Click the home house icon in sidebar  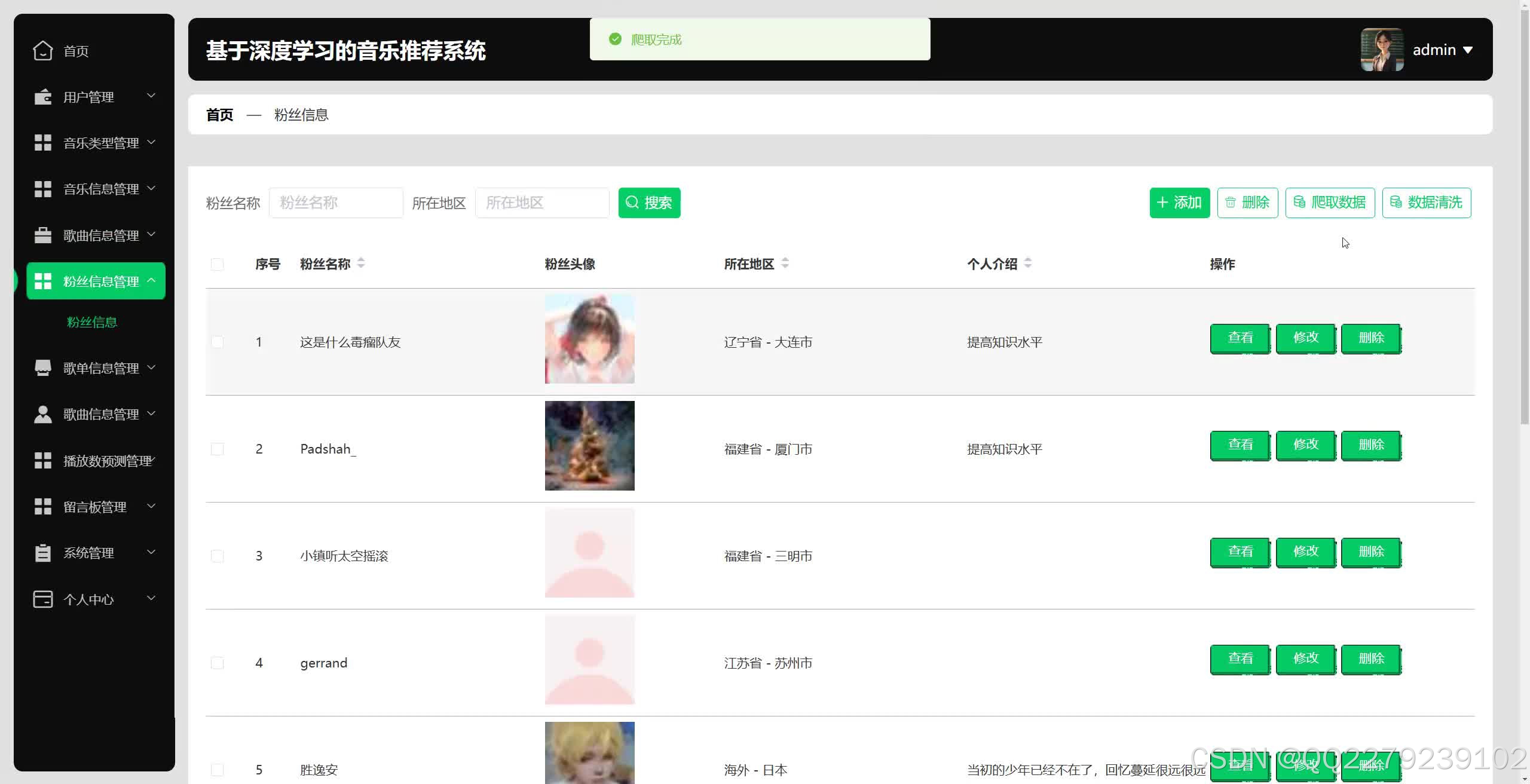click(x=42, y=51)
